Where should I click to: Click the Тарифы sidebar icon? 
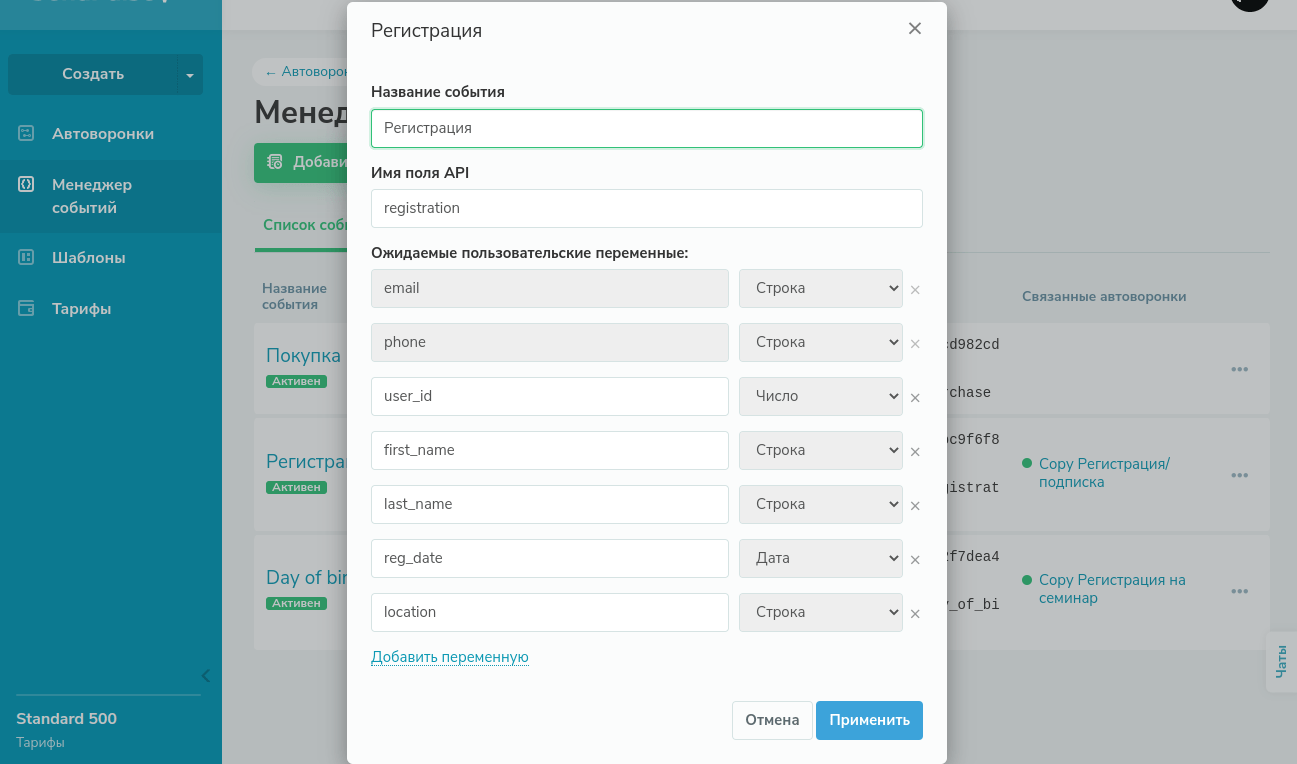[27, 308]
